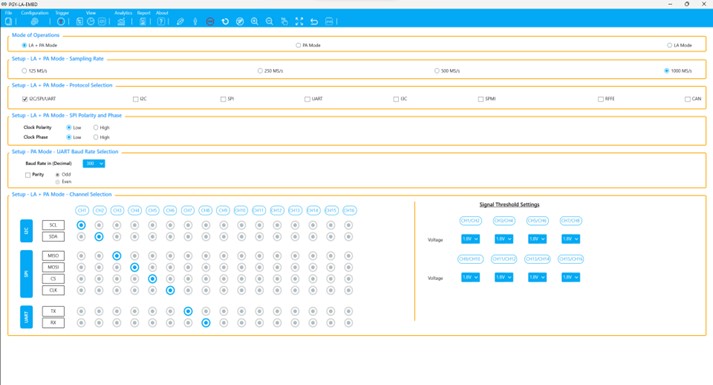Click the zoom out magnifier icon
713x385 pixels.
[270, 21]
